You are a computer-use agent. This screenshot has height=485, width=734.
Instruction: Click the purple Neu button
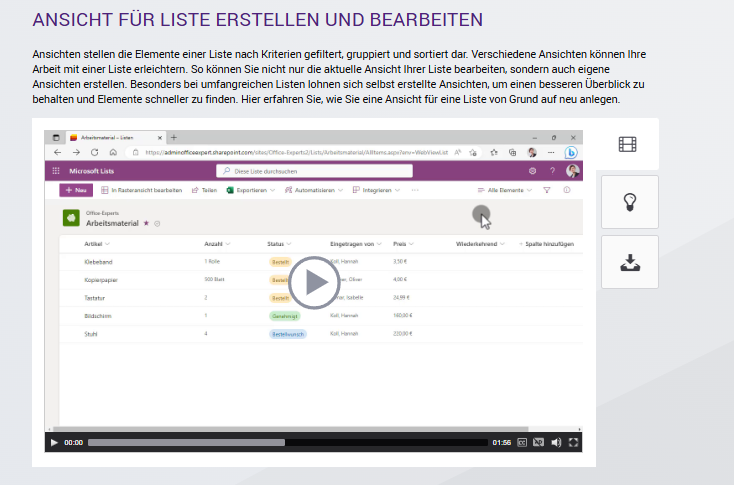(76, 190)
